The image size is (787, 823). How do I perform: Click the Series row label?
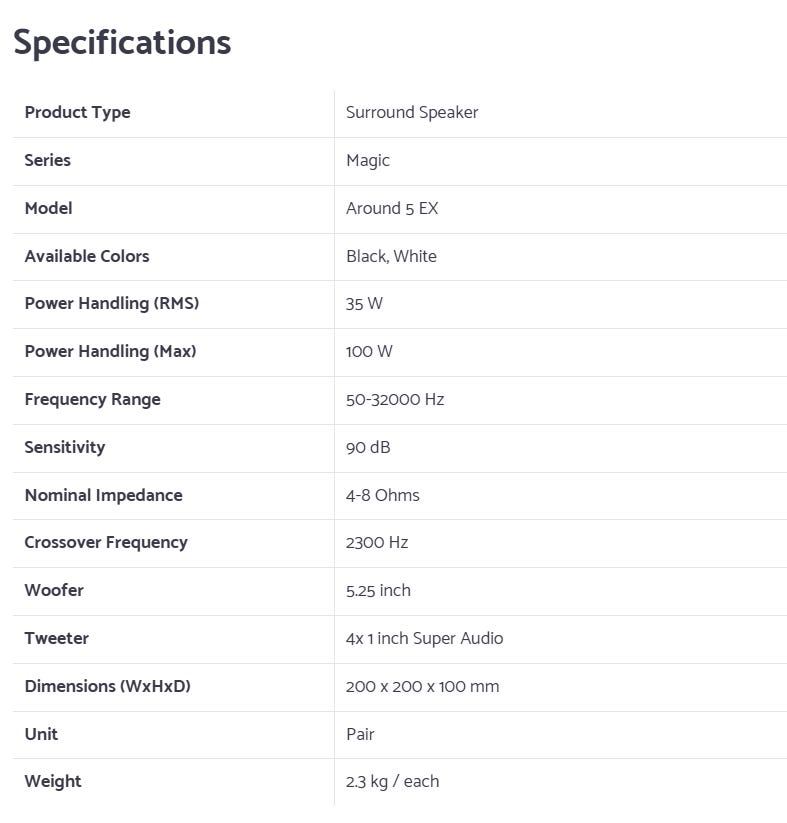tap(47, 160)
